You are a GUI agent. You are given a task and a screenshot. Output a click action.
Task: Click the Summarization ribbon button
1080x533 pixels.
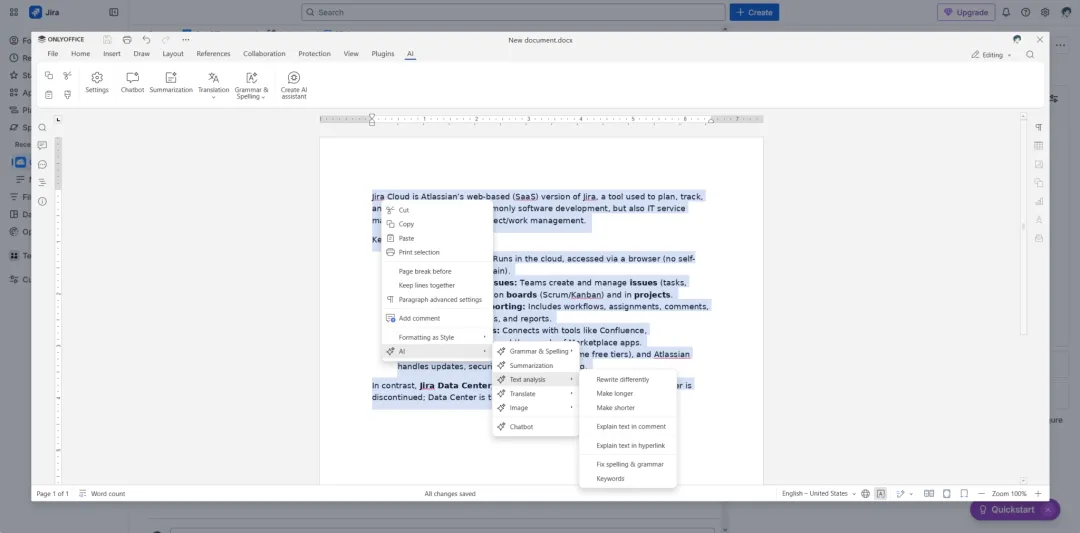171,83
